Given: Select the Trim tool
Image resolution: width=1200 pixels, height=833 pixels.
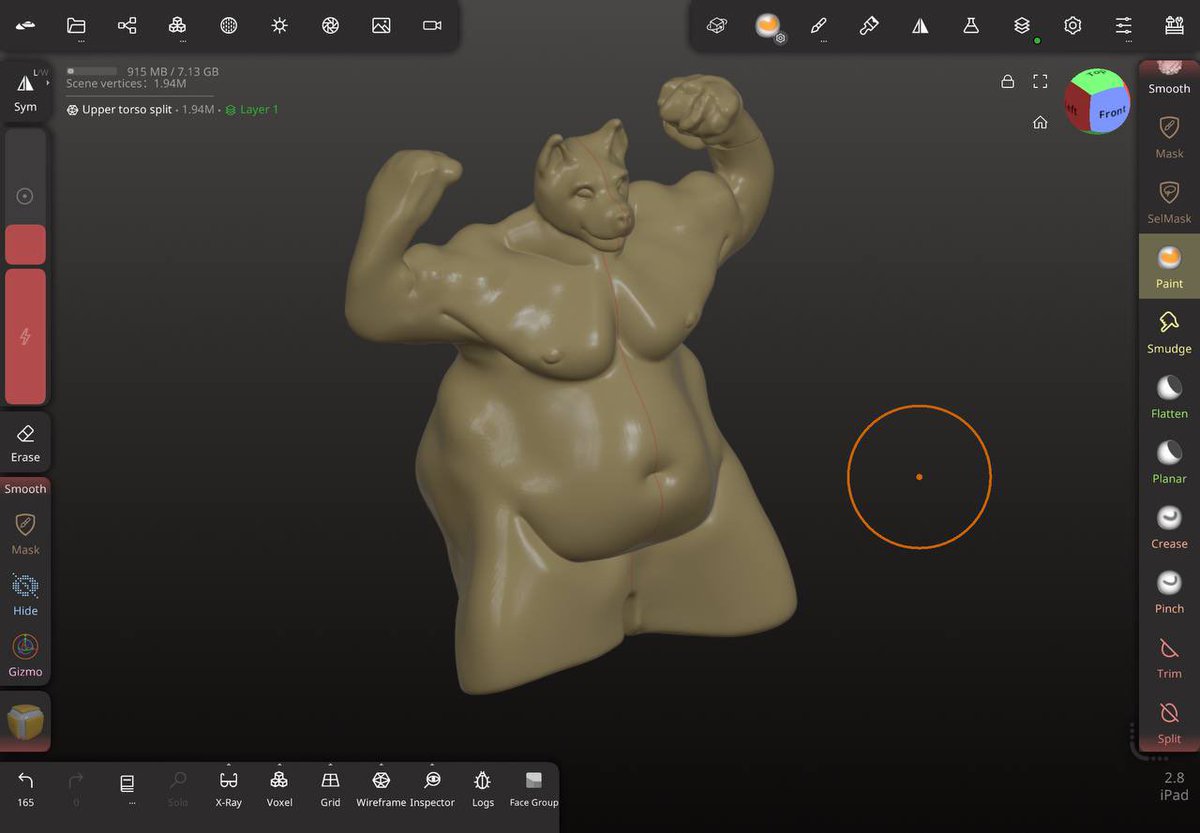Looking at the screenshot, I should tap(1169, 657).
